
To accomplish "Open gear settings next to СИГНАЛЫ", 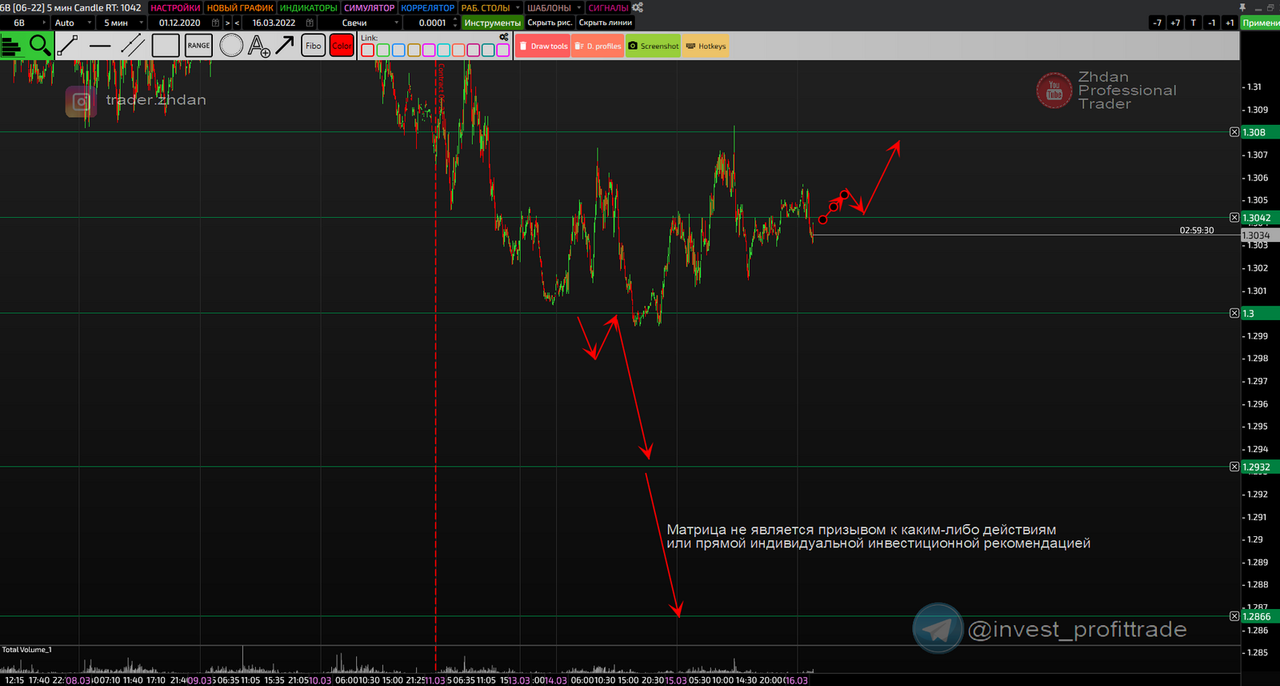I will (636, 7).
